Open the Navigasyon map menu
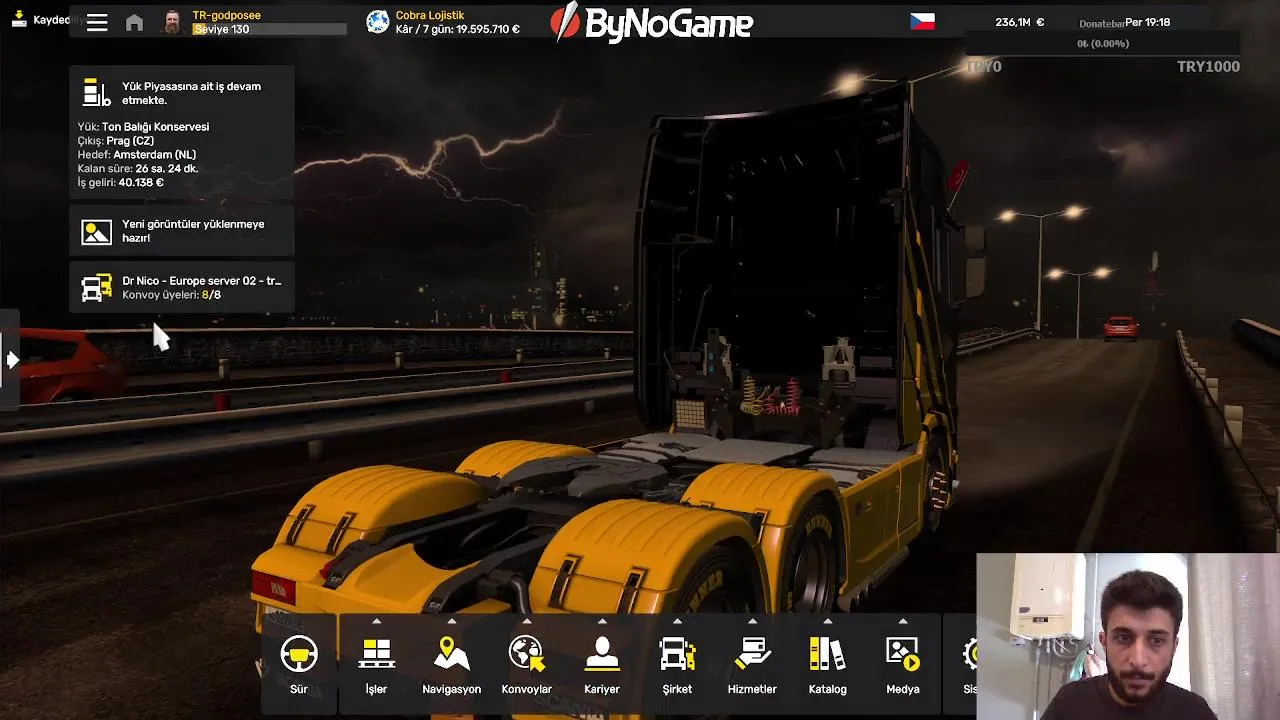This screenshot has width=1280, height=720. tap(451, 664)
